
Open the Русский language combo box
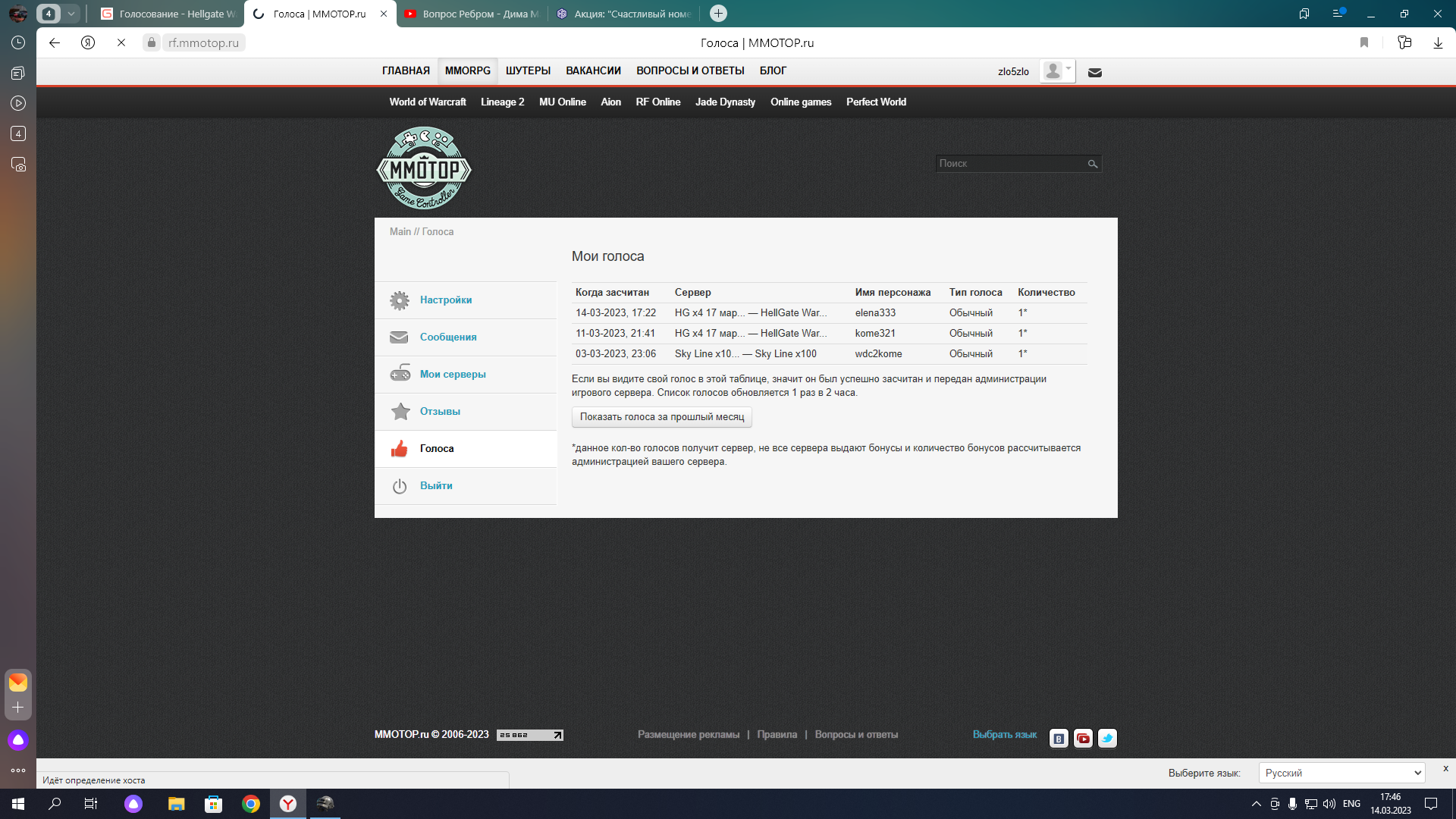point(1342,773)
